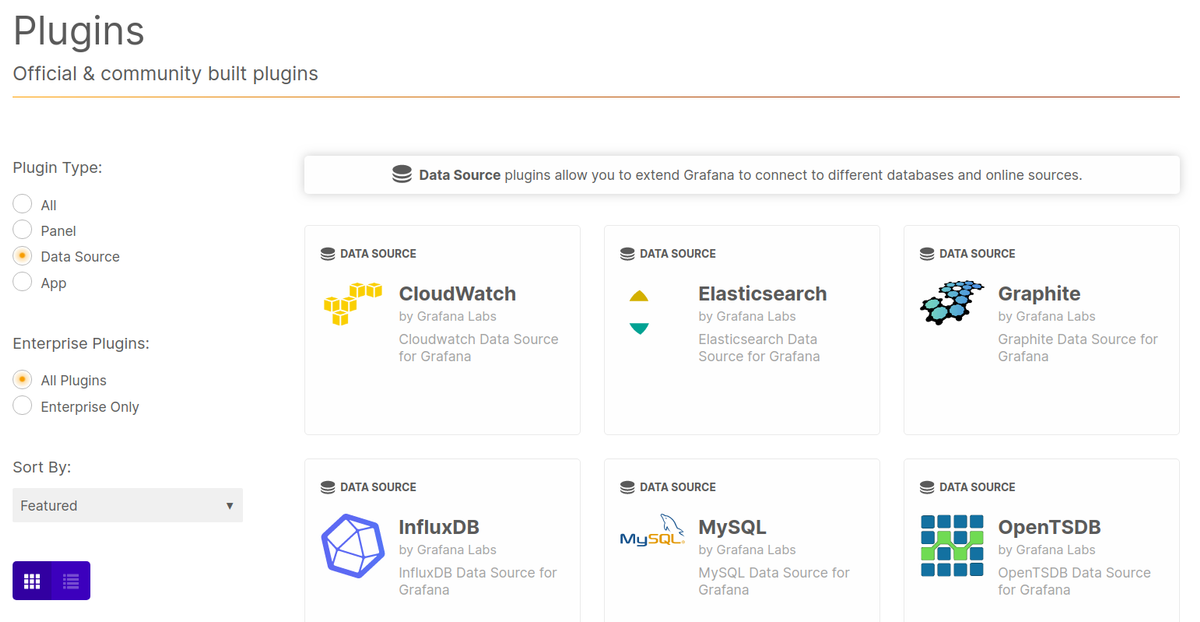Click 'by Grafana Labs' under MySQL
The width and height of the screenshot is (1200, 622).
tap(747, 550)
